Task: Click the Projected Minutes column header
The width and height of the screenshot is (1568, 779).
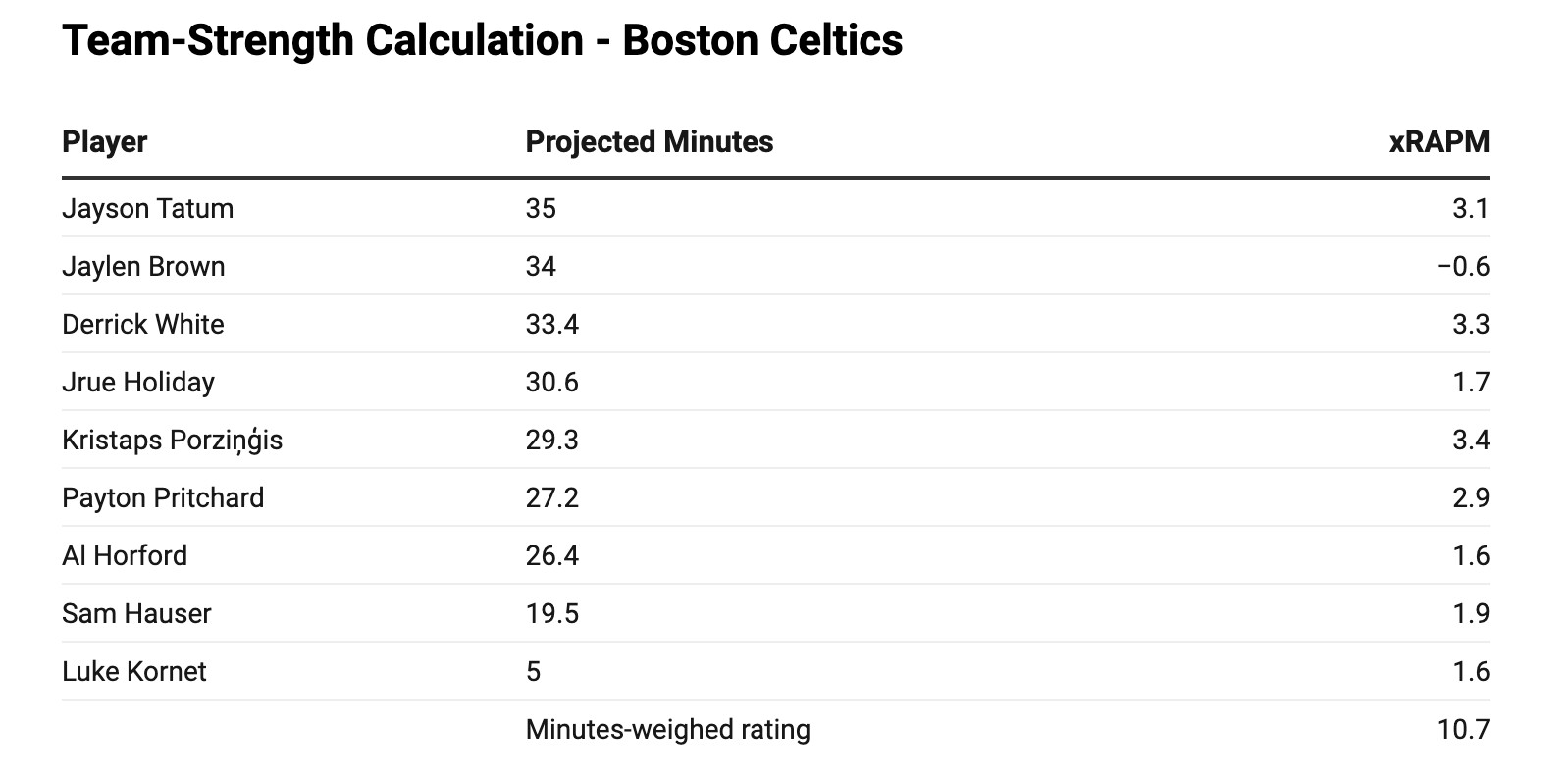Action: point(649,142)
